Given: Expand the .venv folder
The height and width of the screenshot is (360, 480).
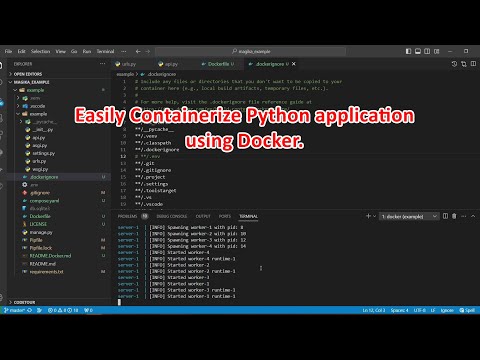Looking at the screenshot, I should tap(35, 98).
